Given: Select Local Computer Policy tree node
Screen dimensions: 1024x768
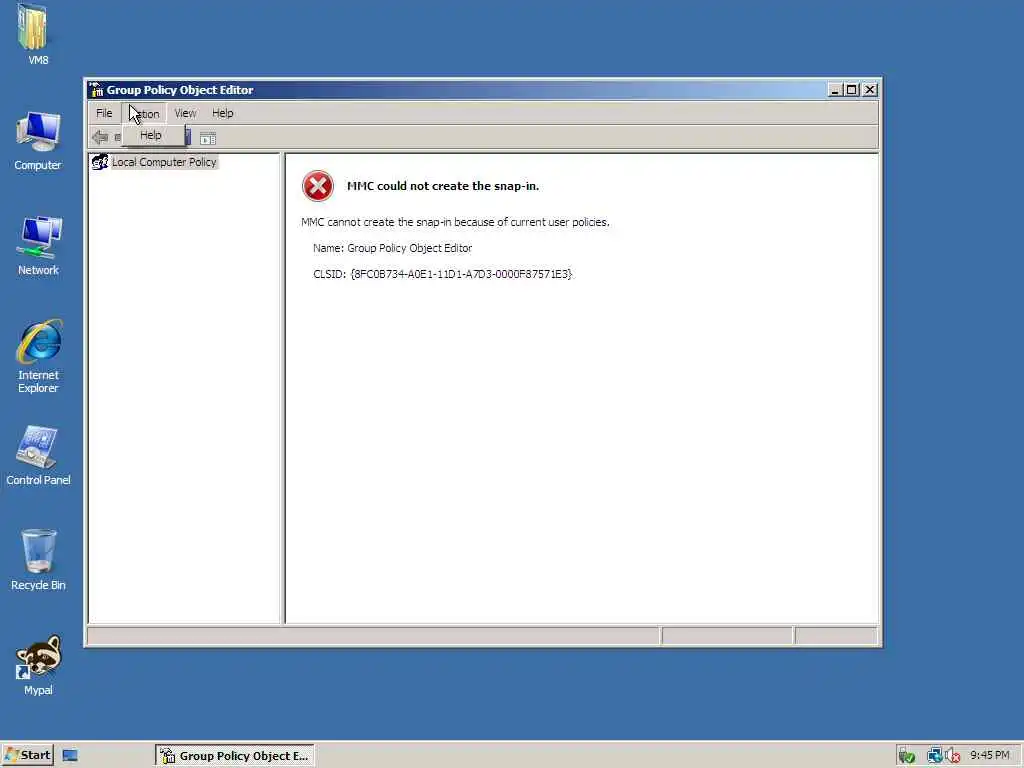Looking at the screenshot, I should (164, 162).
